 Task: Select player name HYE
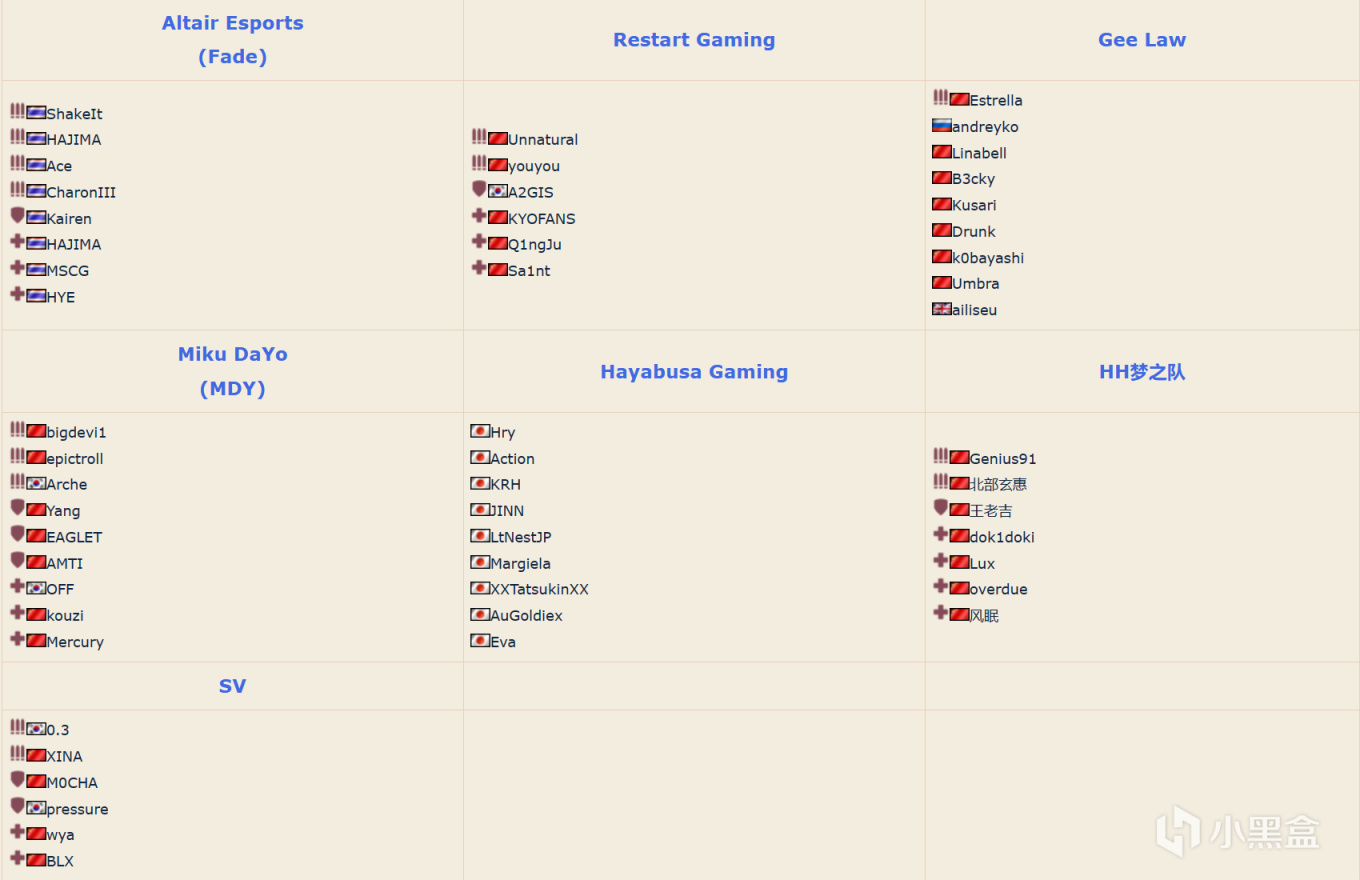(61, 297)
